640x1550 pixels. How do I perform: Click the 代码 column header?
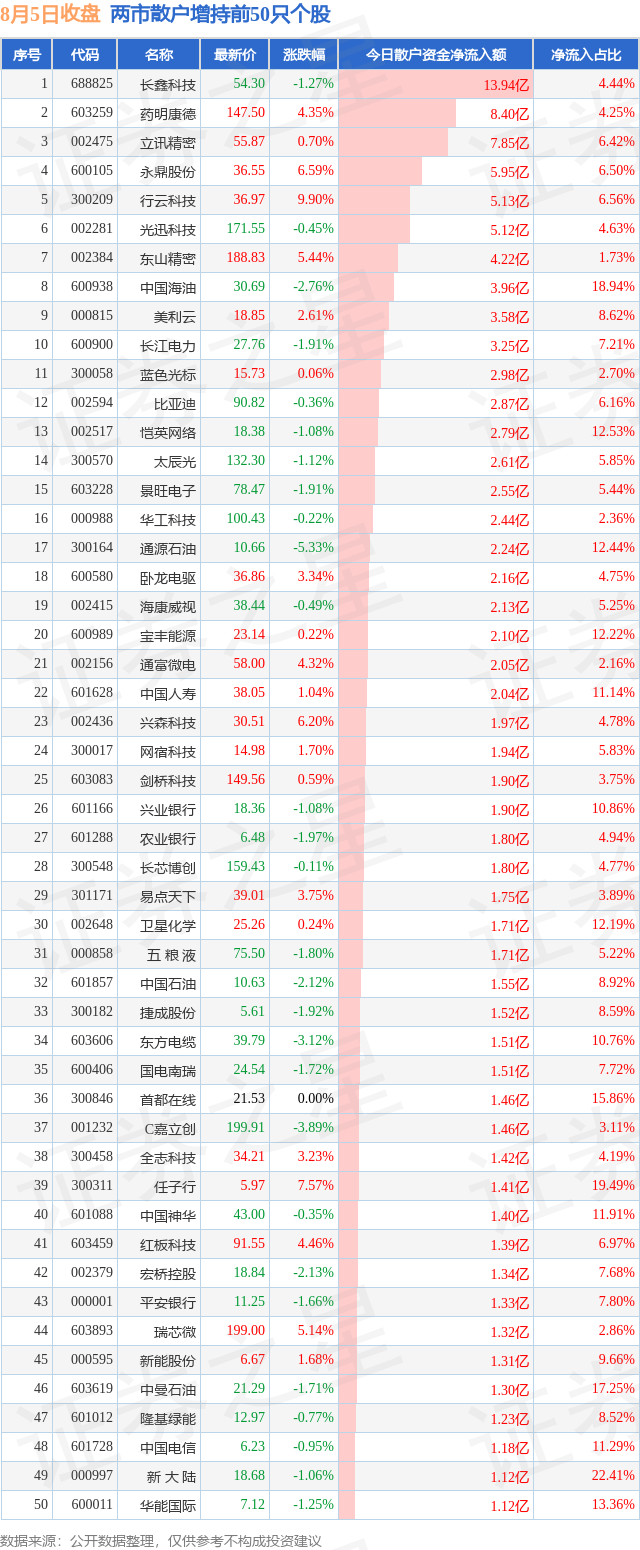[x=85, y=55]
